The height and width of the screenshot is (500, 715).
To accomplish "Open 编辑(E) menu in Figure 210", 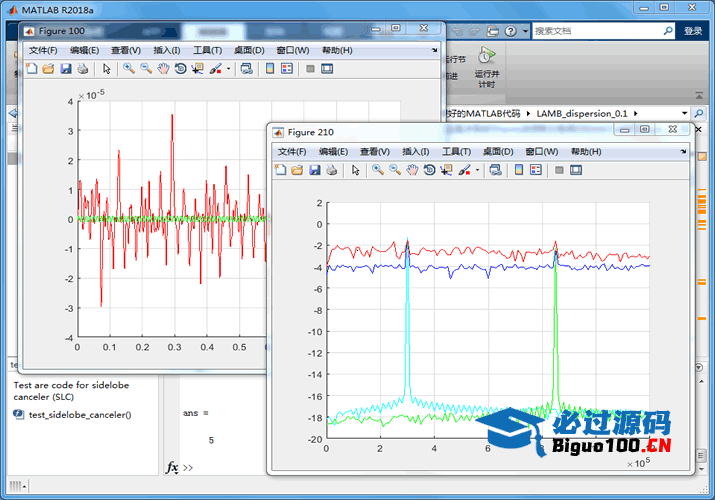I will pos(333,151).
